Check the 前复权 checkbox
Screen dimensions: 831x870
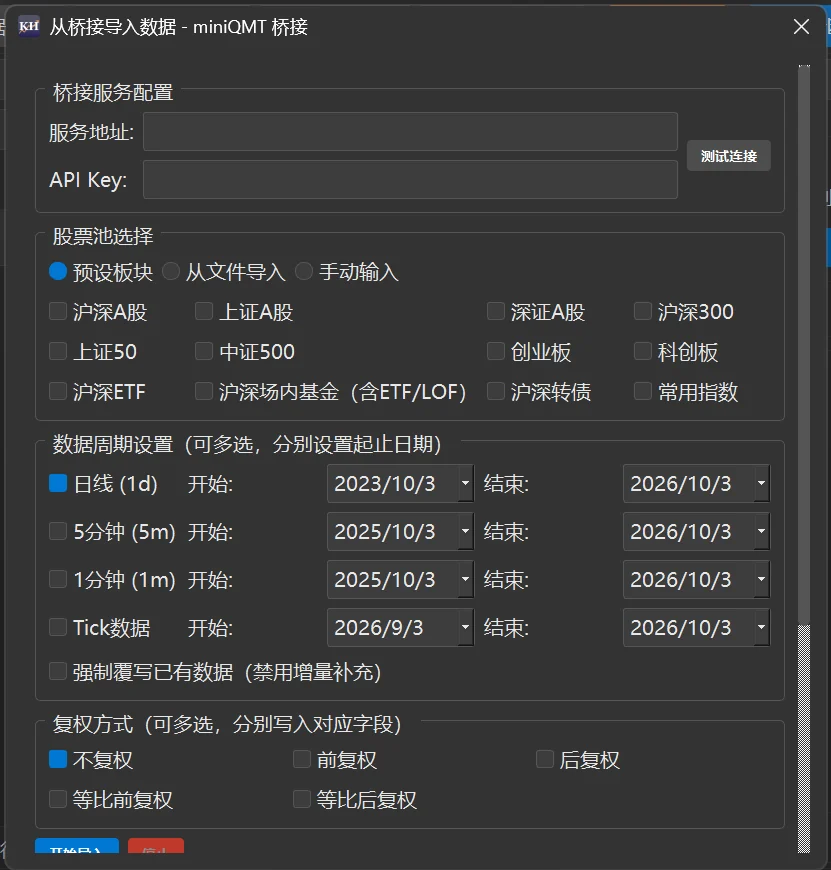click(x=302, y=759)
